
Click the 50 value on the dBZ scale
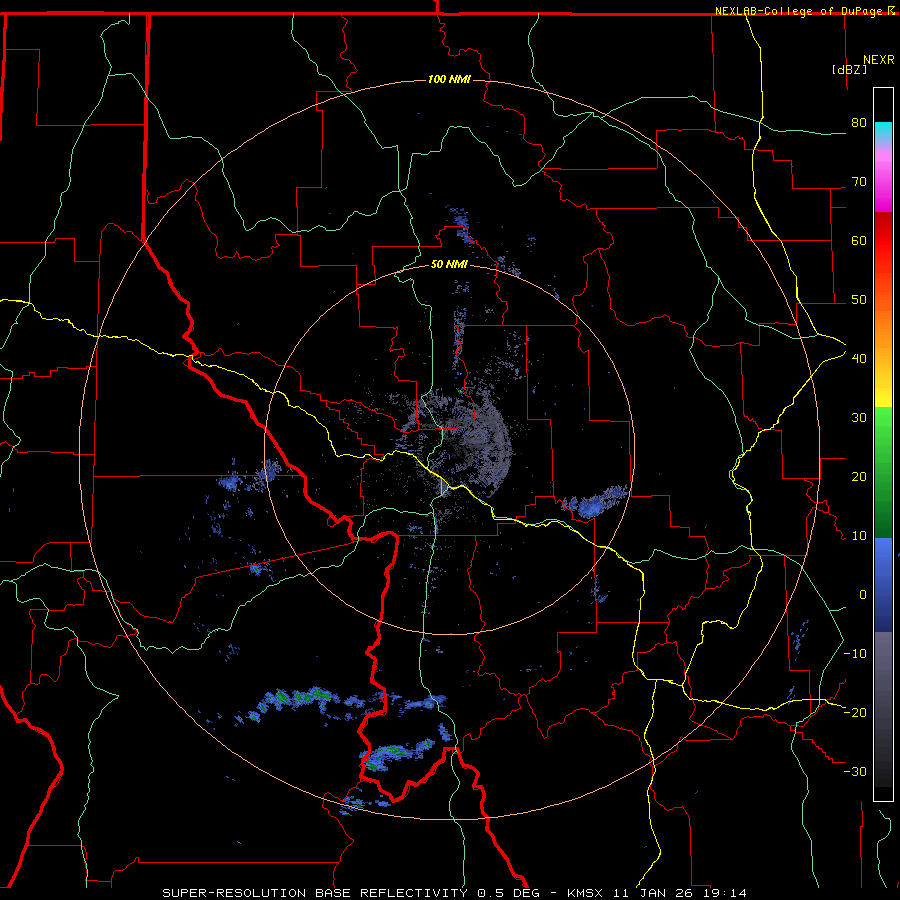[x=859, y=300]
